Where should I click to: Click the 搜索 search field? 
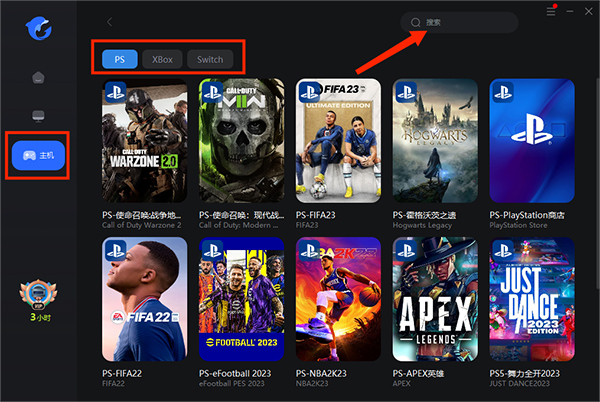460,22
